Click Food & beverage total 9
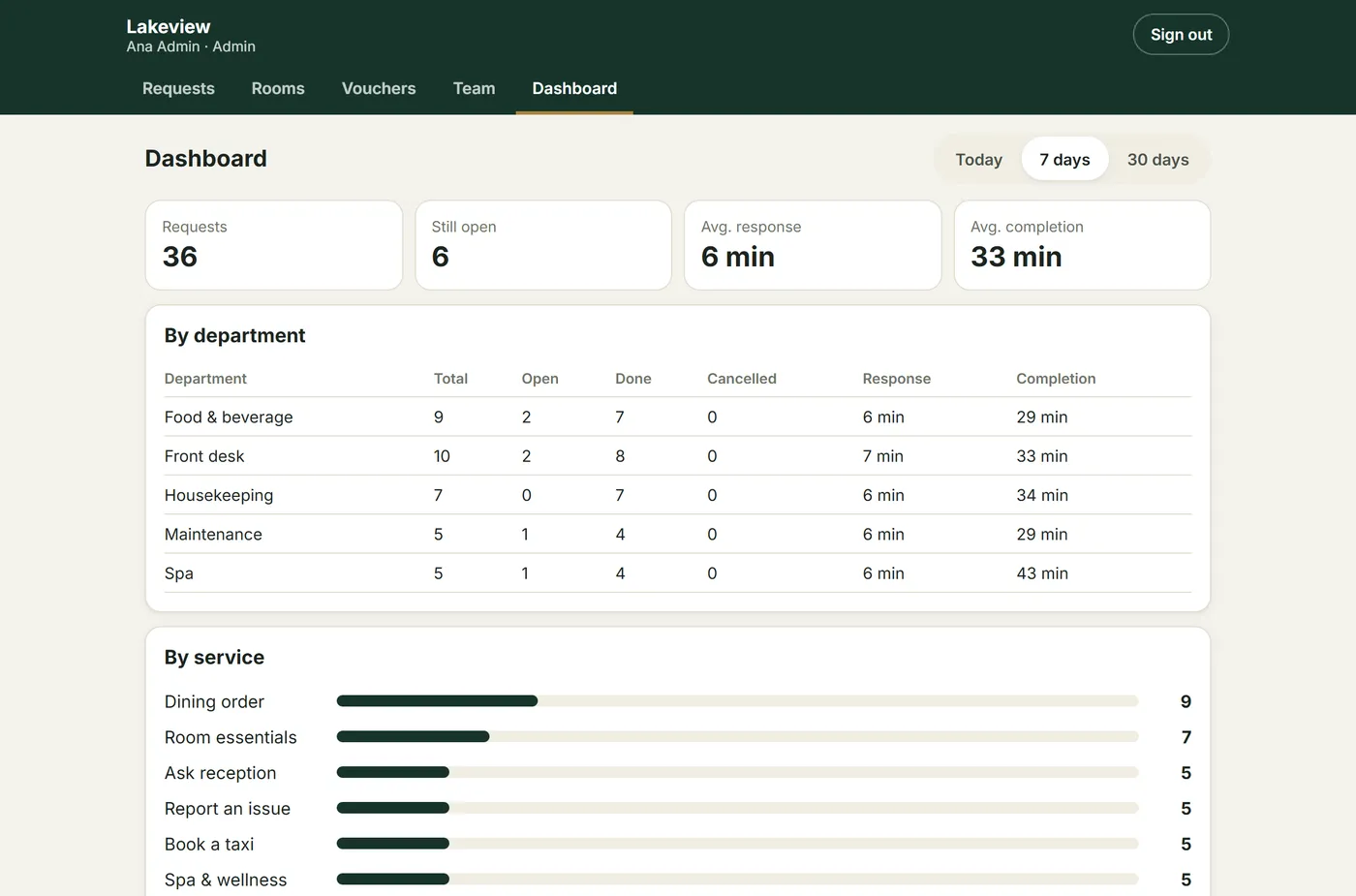Screen dimensions: 1356x896 tap(439, 417)
